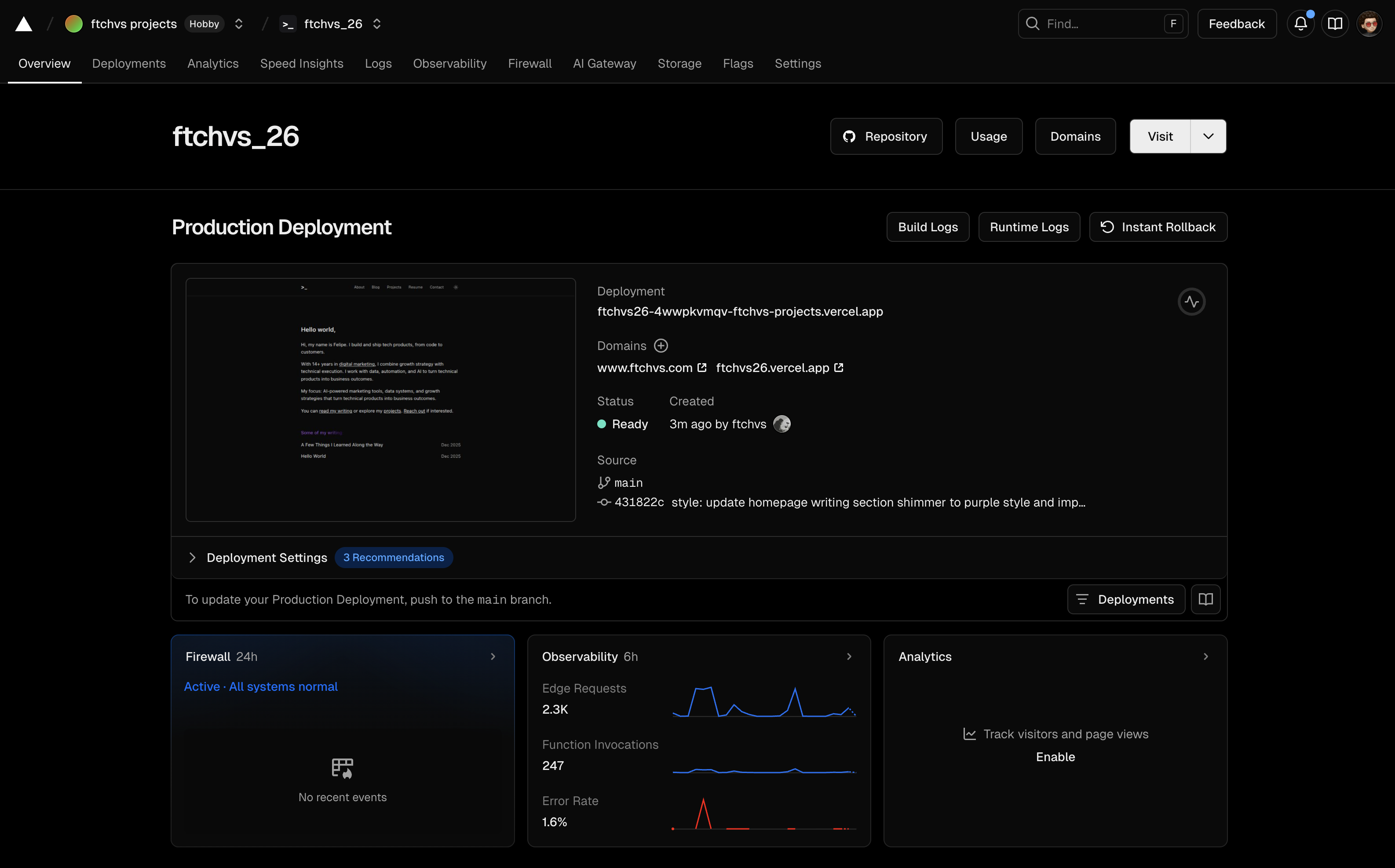Open the team switcher next to Hobby badge

pos(239,24)
